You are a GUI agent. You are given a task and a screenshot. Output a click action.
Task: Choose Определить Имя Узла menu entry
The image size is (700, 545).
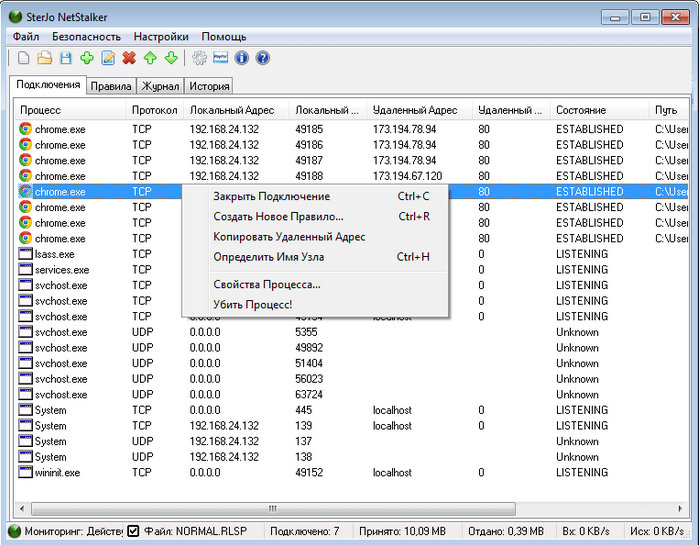[x=315, y=257]
